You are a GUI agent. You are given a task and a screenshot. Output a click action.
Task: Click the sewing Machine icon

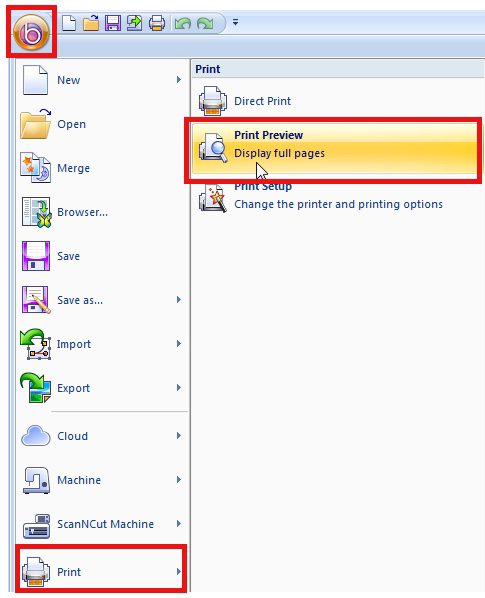click(36, 480)
